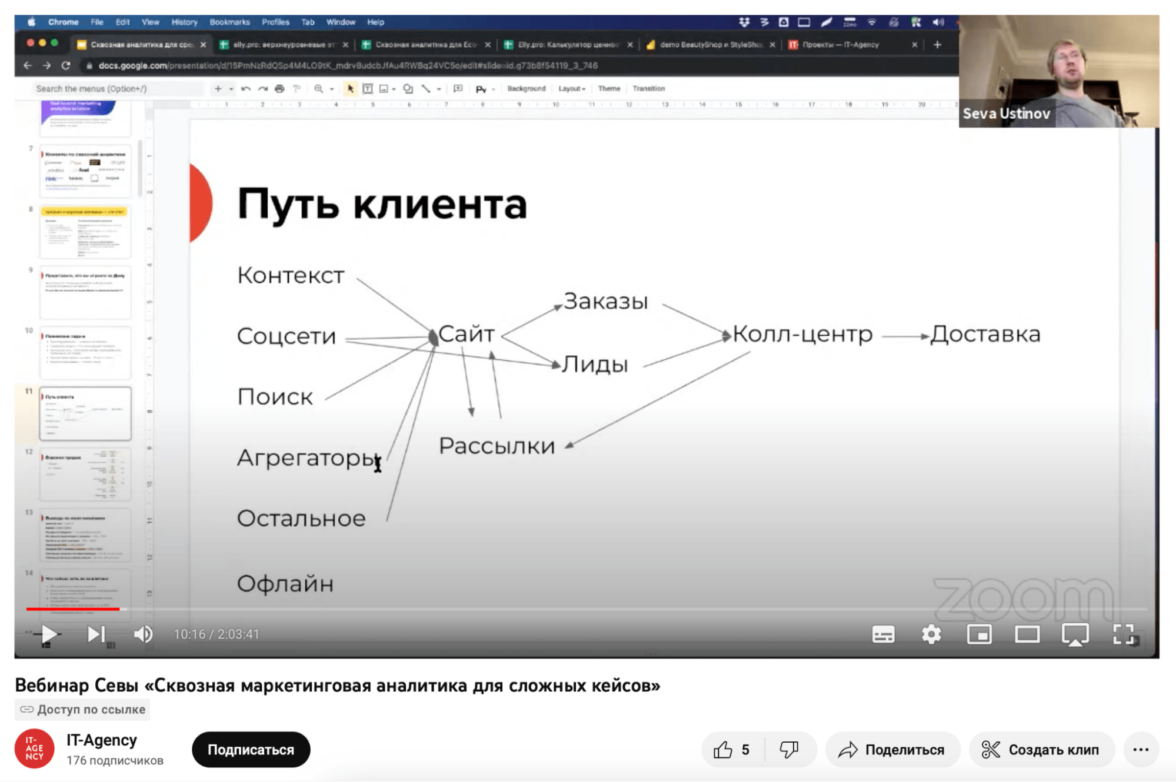Dislike the video with thumbs down
This screenshot has width=1176, height=782.
pos(789,750)
